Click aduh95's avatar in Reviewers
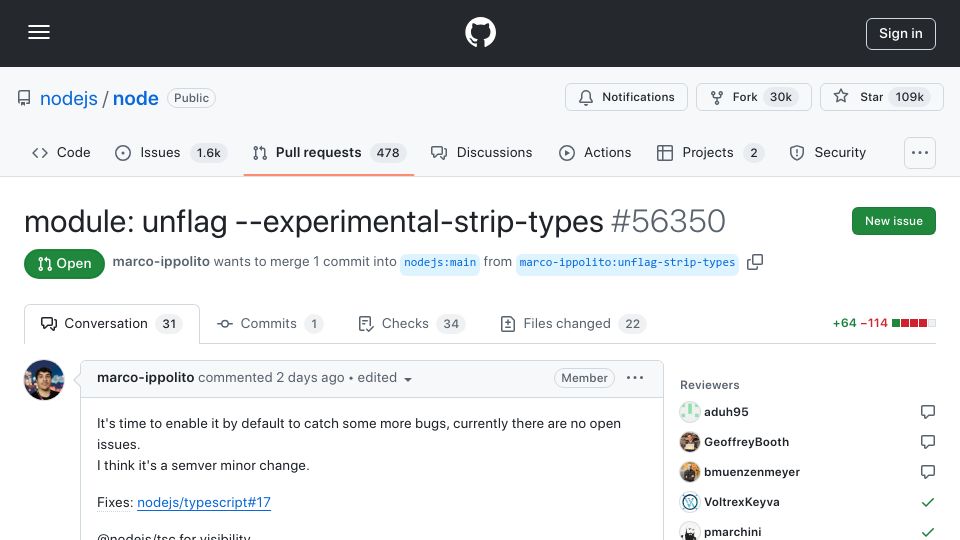Viewport: 960px width, 540px height. tap(690, 412)
